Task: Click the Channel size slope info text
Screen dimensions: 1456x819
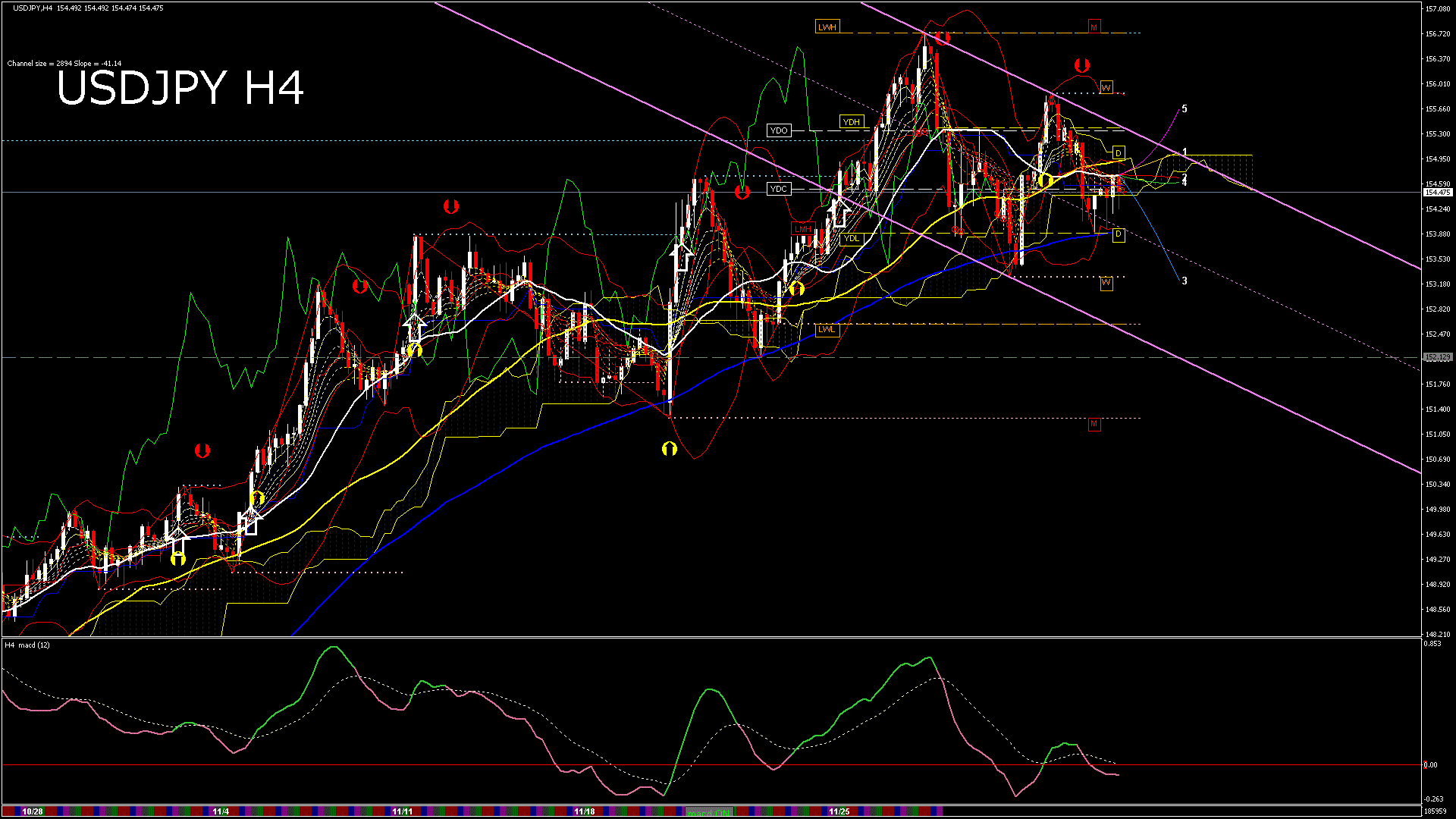Action: click(64, 64)
